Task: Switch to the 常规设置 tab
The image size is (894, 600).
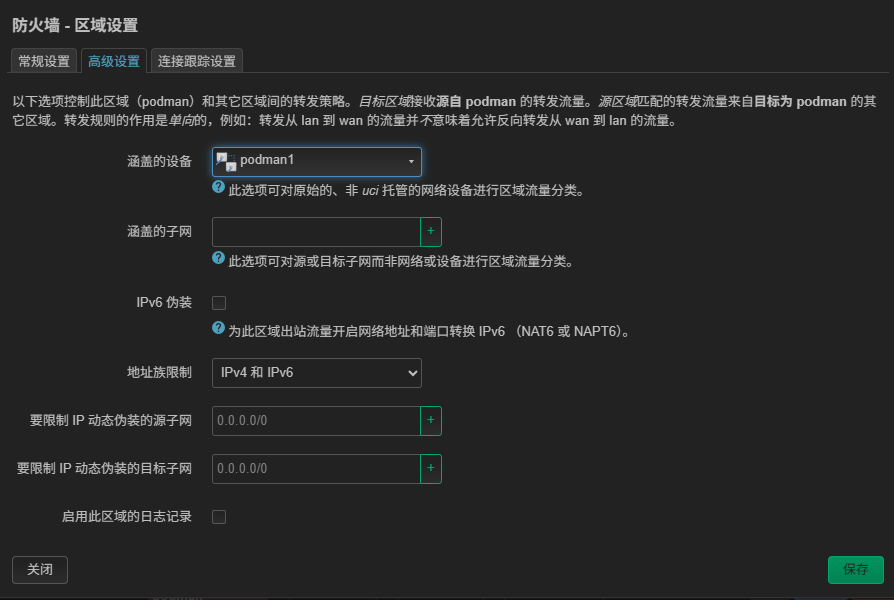Action: (44, 61)
